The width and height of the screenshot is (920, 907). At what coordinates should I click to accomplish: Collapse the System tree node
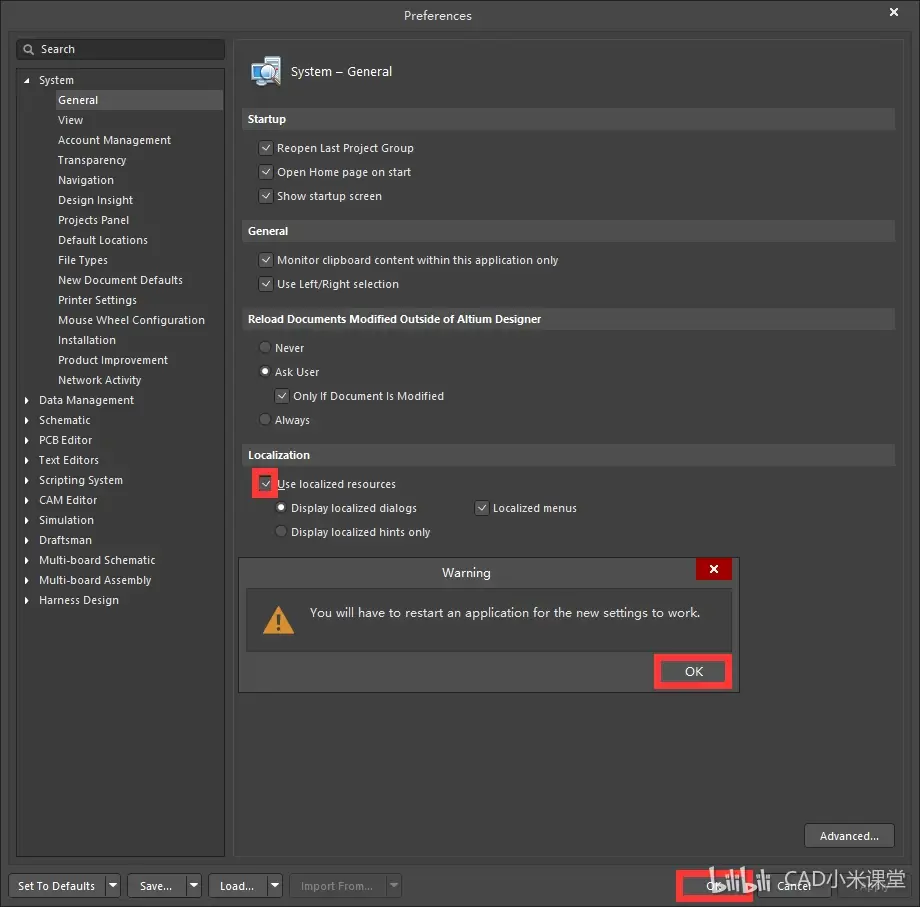pos(26,80)
